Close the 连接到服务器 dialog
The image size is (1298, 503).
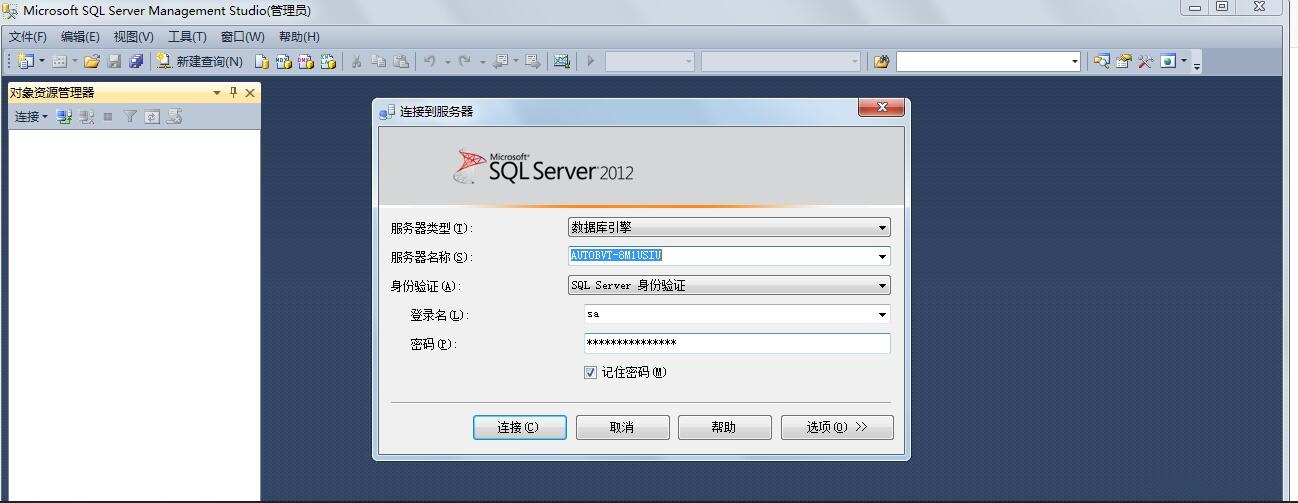882,107
